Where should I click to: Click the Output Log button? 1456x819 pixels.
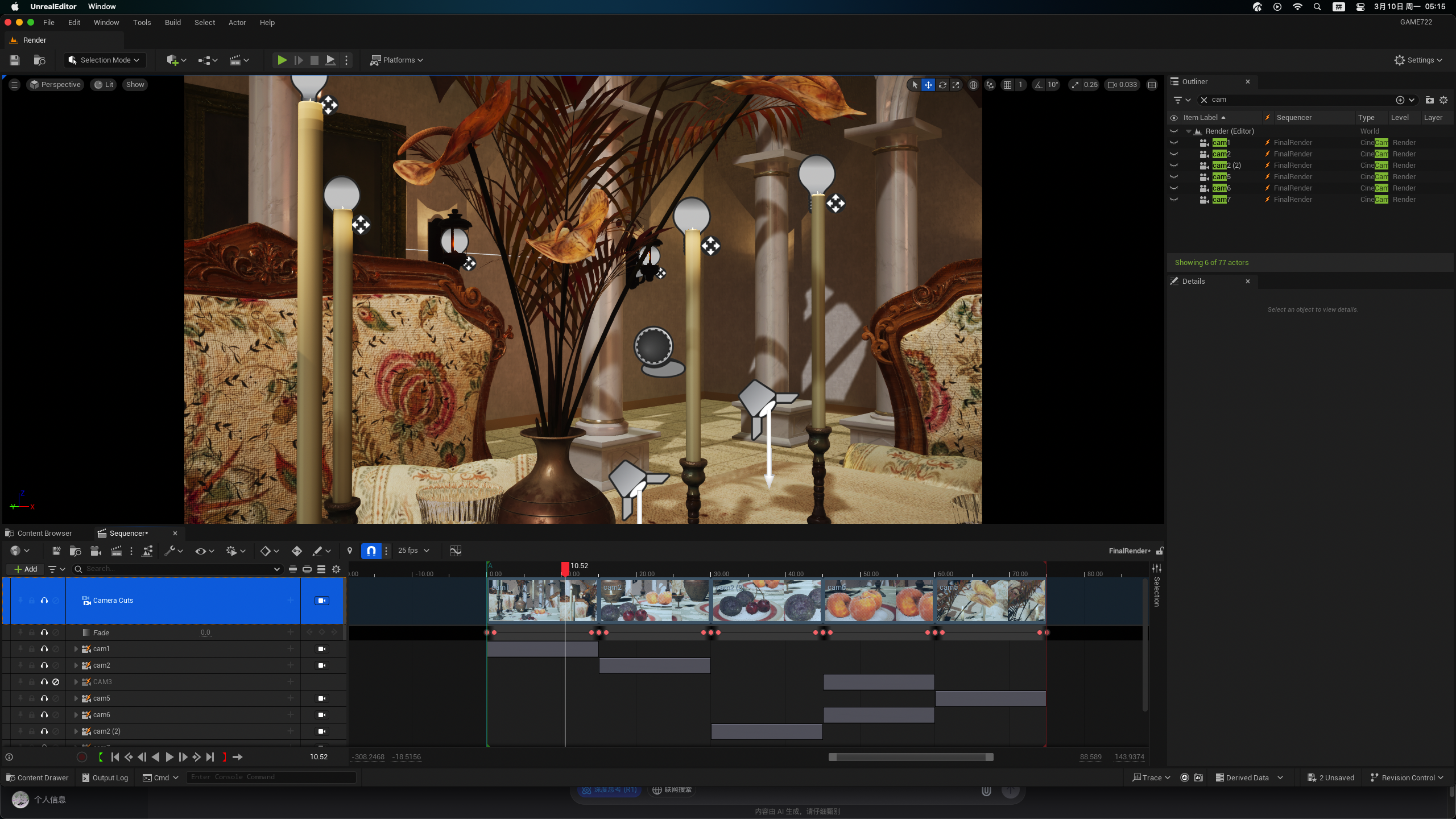coord(105,777)
